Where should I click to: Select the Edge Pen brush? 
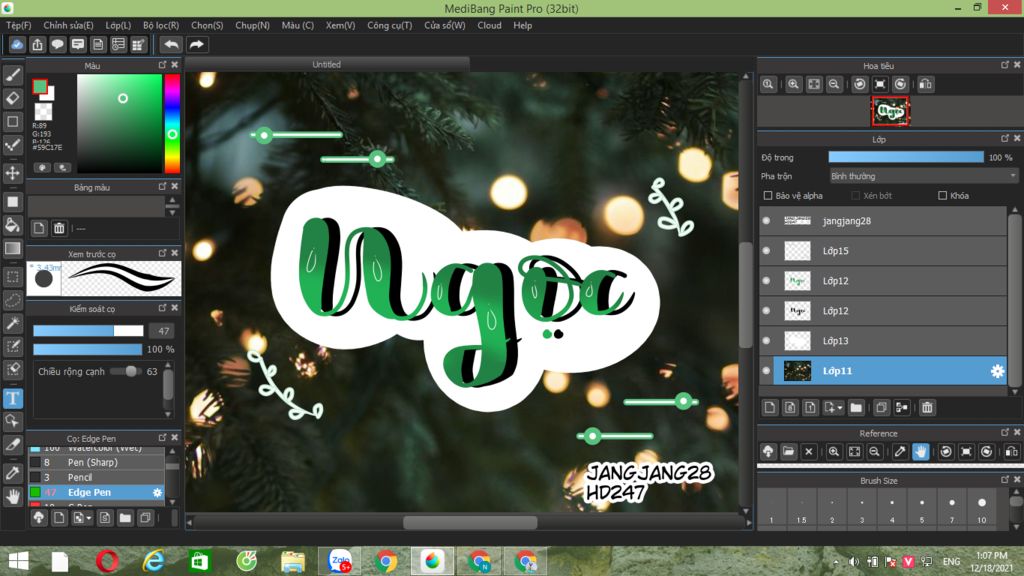point(96,492)
